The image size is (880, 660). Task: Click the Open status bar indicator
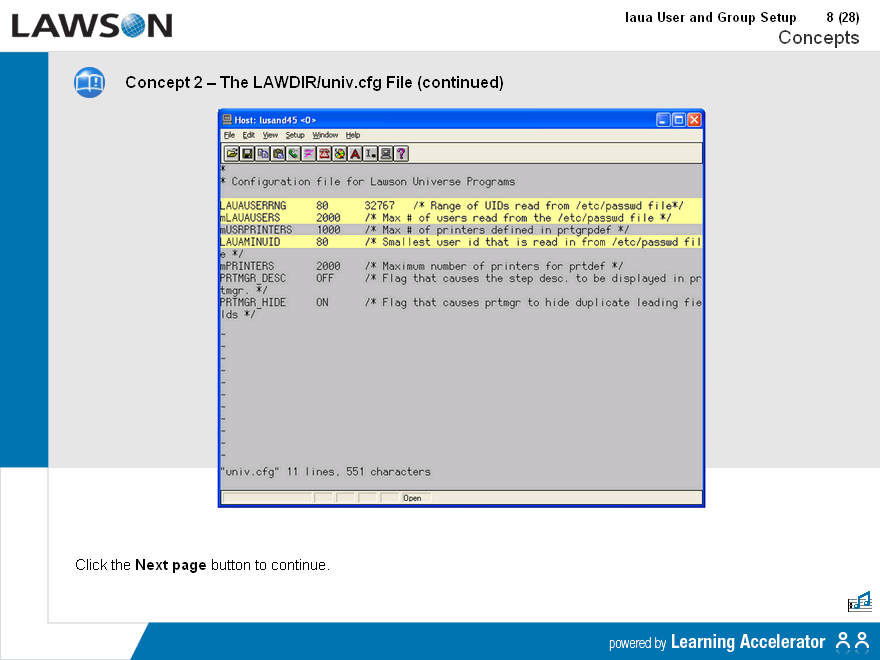tap(412, 498)
